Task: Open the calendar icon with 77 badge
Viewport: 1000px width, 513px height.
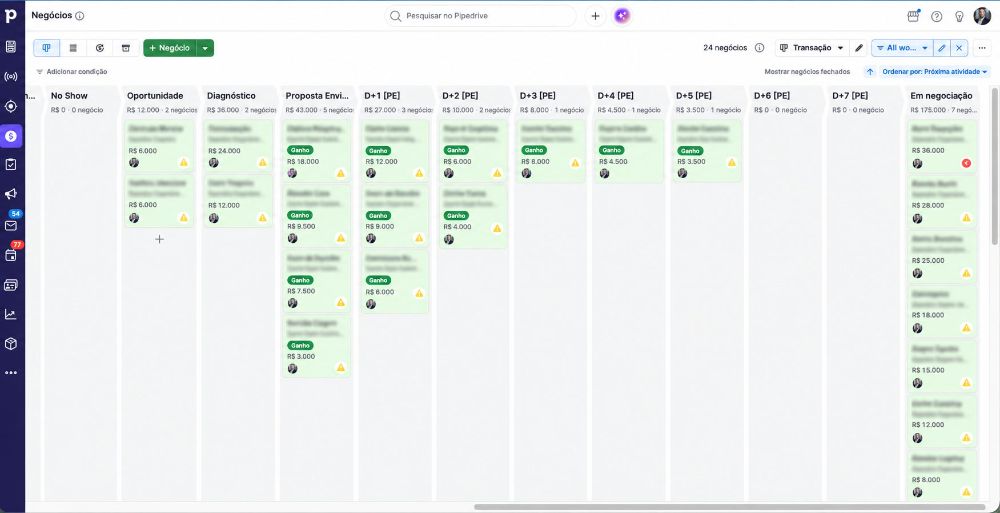Action: click(11, 255)
